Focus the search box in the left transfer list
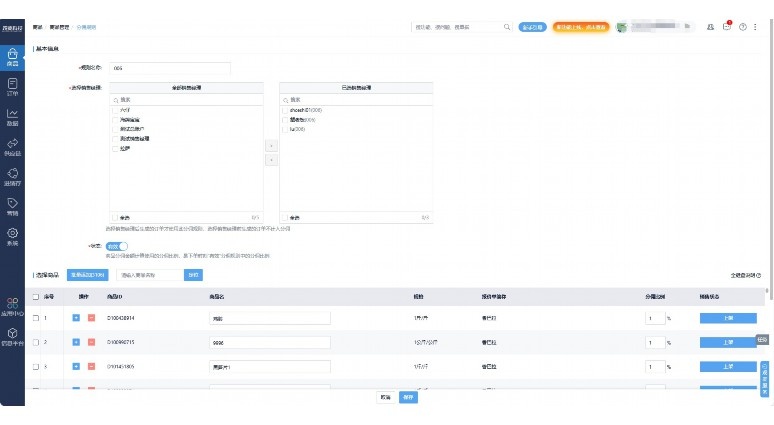Screen dimensions: 774x425 tap(187, 100)
